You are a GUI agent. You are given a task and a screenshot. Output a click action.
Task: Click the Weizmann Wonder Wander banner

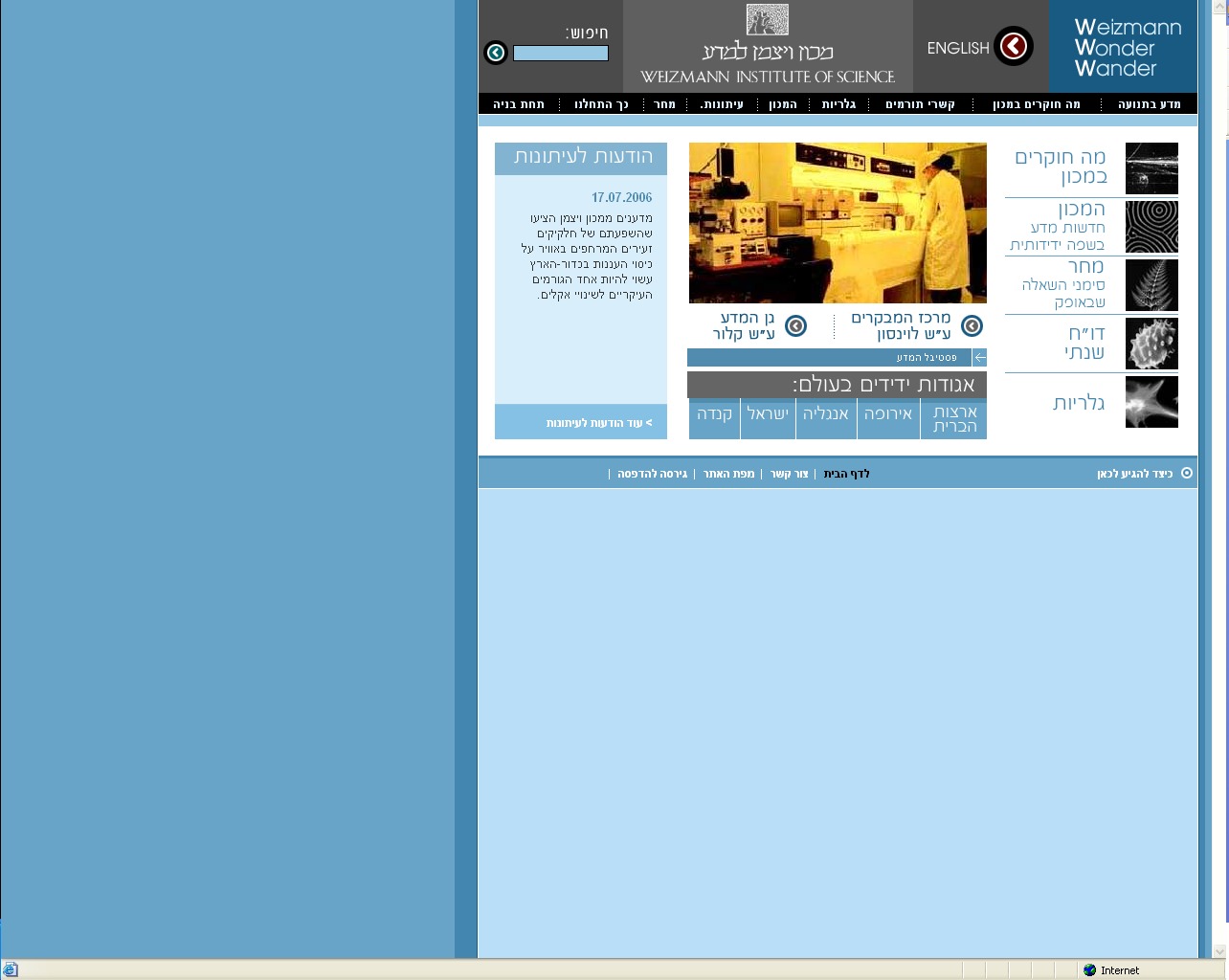(x=1127, y=48)
